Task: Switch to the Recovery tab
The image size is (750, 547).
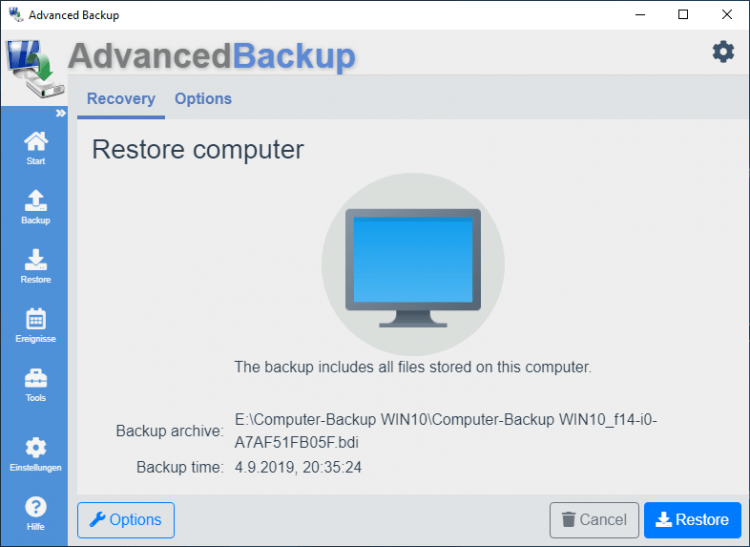Action: click(121, 99)
